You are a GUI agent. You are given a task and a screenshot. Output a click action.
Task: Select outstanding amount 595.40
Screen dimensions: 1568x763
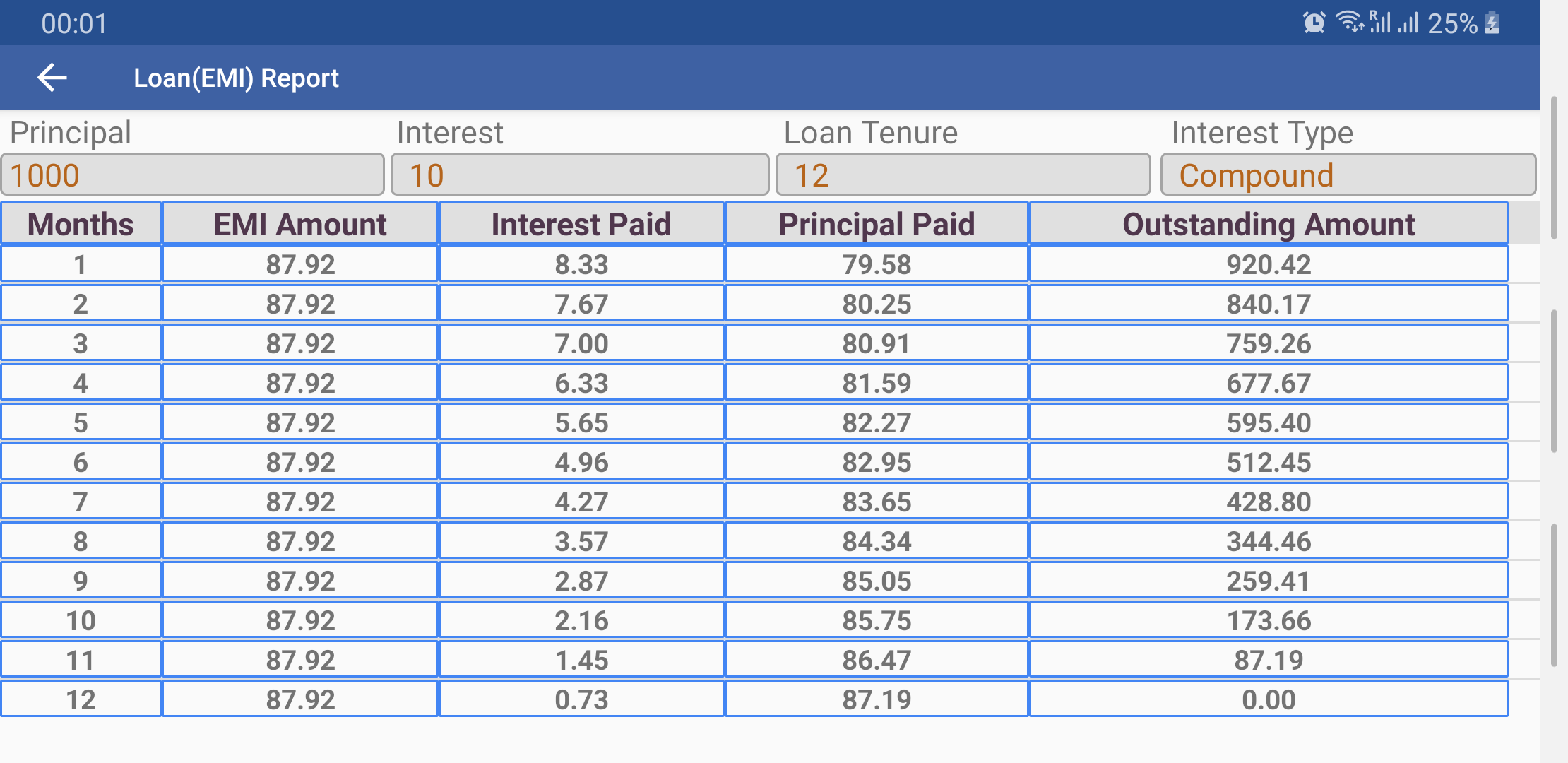[x=1269, y=422]
